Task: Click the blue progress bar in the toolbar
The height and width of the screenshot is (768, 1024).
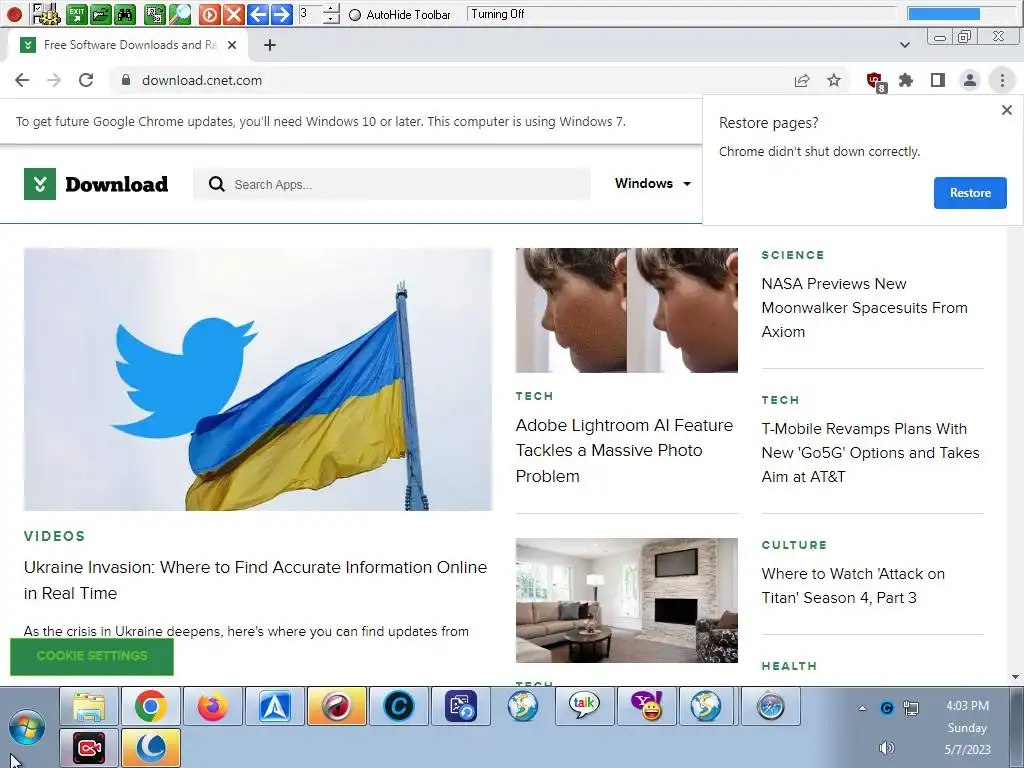Action: pyautogui.click(x=944, y=14)
